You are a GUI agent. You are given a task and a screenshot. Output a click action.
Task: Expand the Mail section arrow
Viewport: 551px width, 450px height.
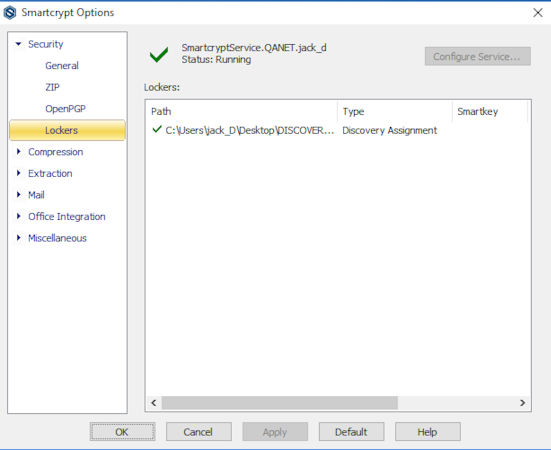coord(19,195)
